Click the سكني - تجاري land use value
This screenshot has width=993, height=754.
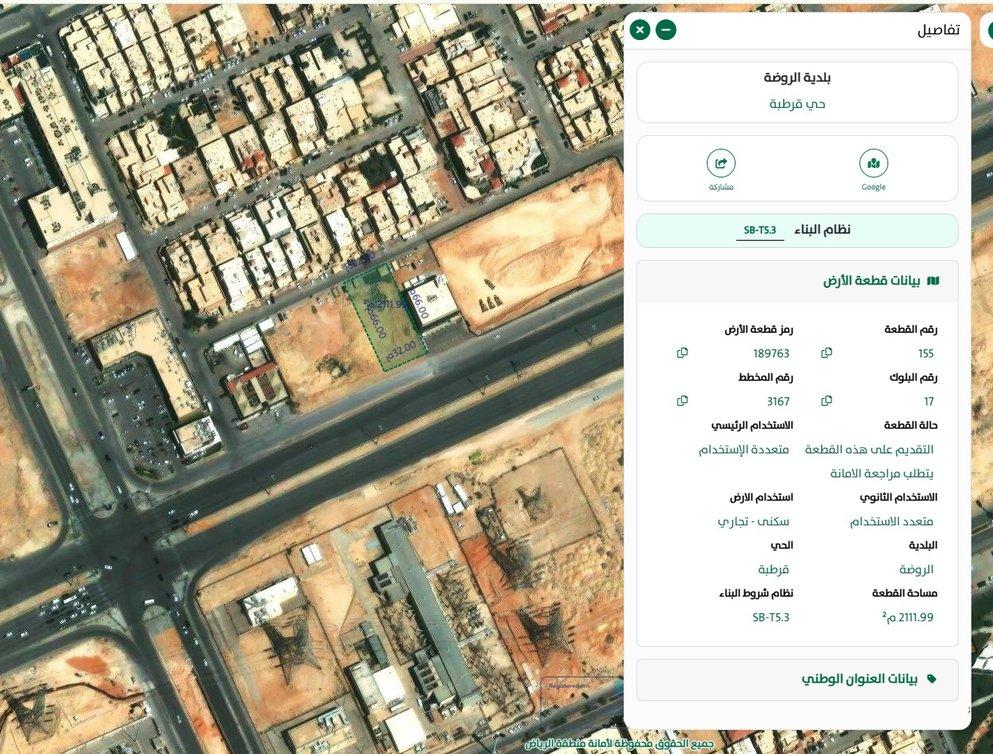point(754,521)
